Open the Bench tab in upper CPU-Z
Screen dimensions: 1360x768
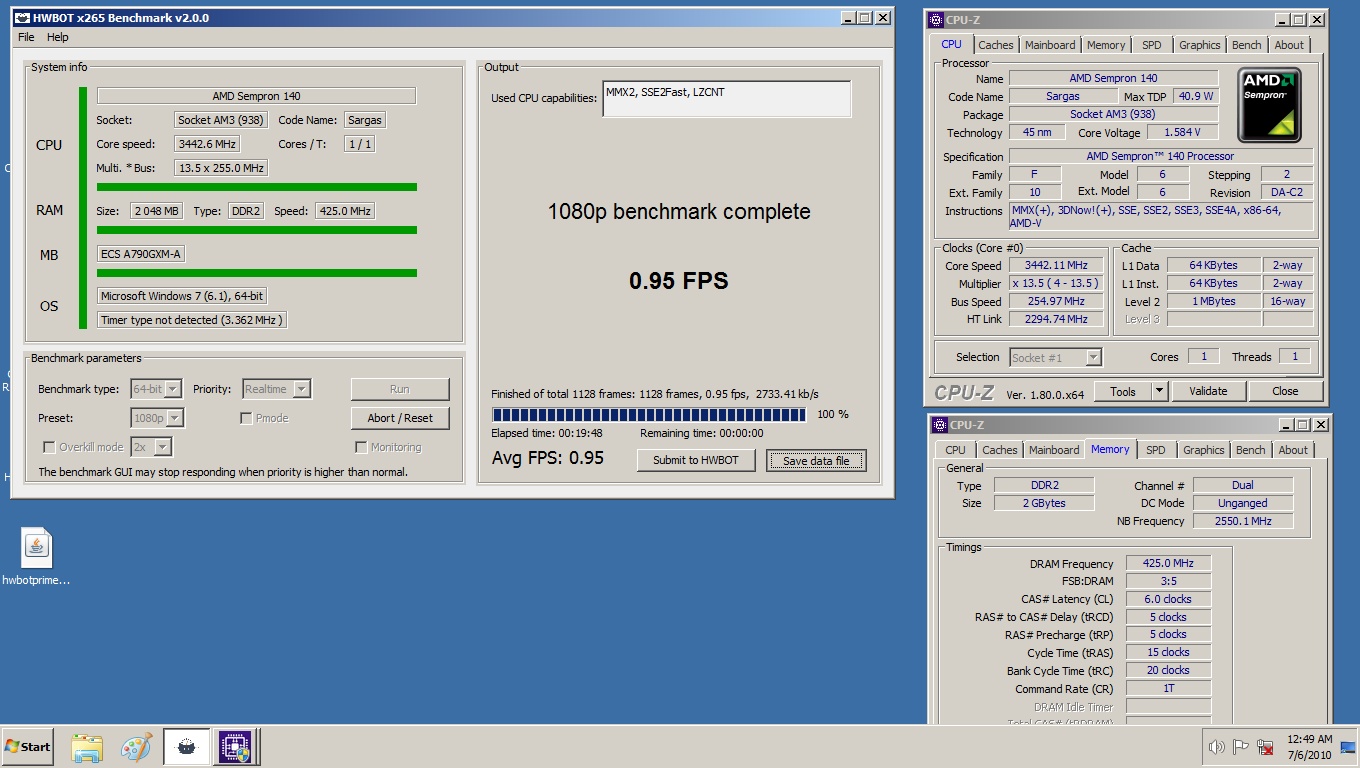[1246, 45]
